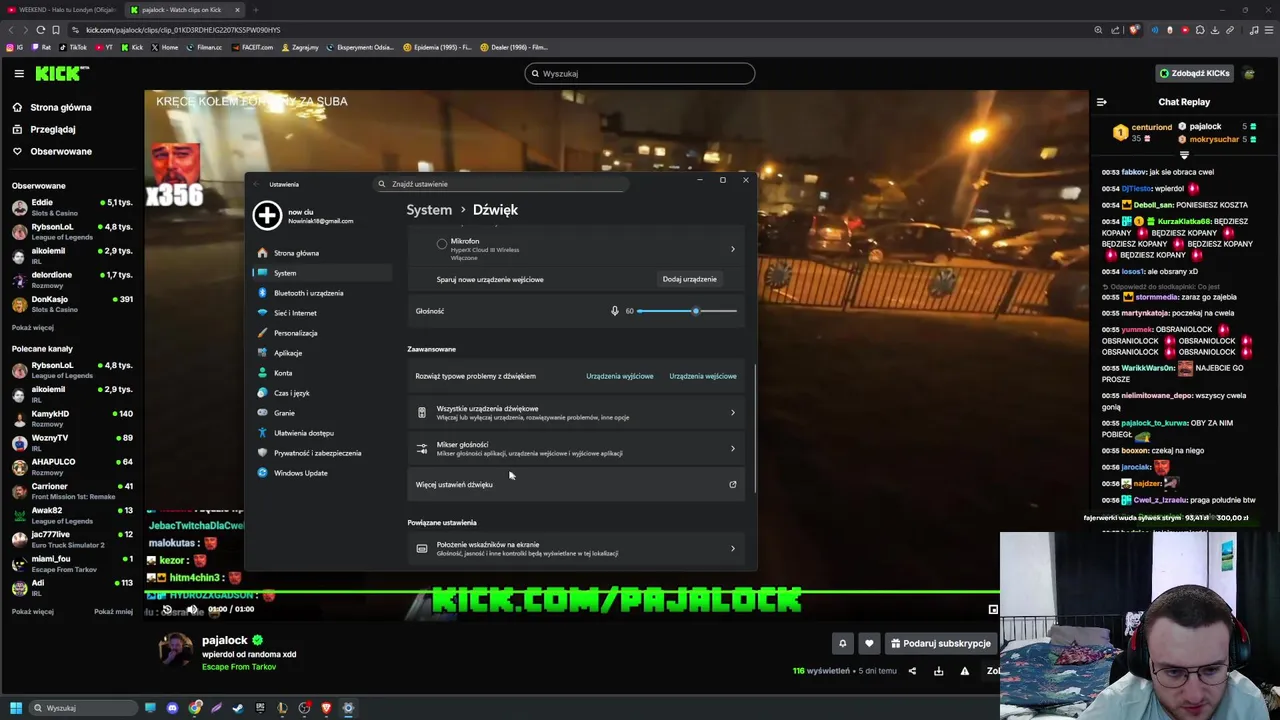Open the Kick sidebar hamburger menu
Image resolution: width=1280 pixels, height=720 pixels.
(x=18, y=73)
